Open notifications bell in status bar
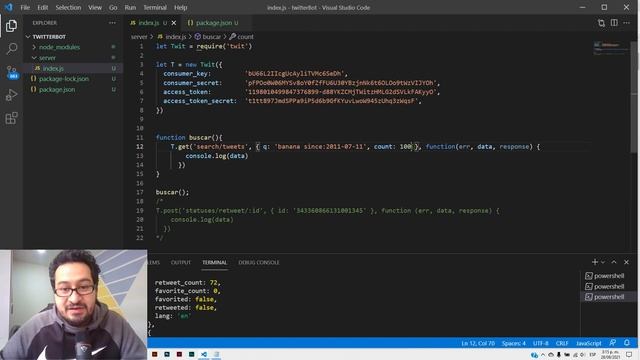 tap(627, 343)
